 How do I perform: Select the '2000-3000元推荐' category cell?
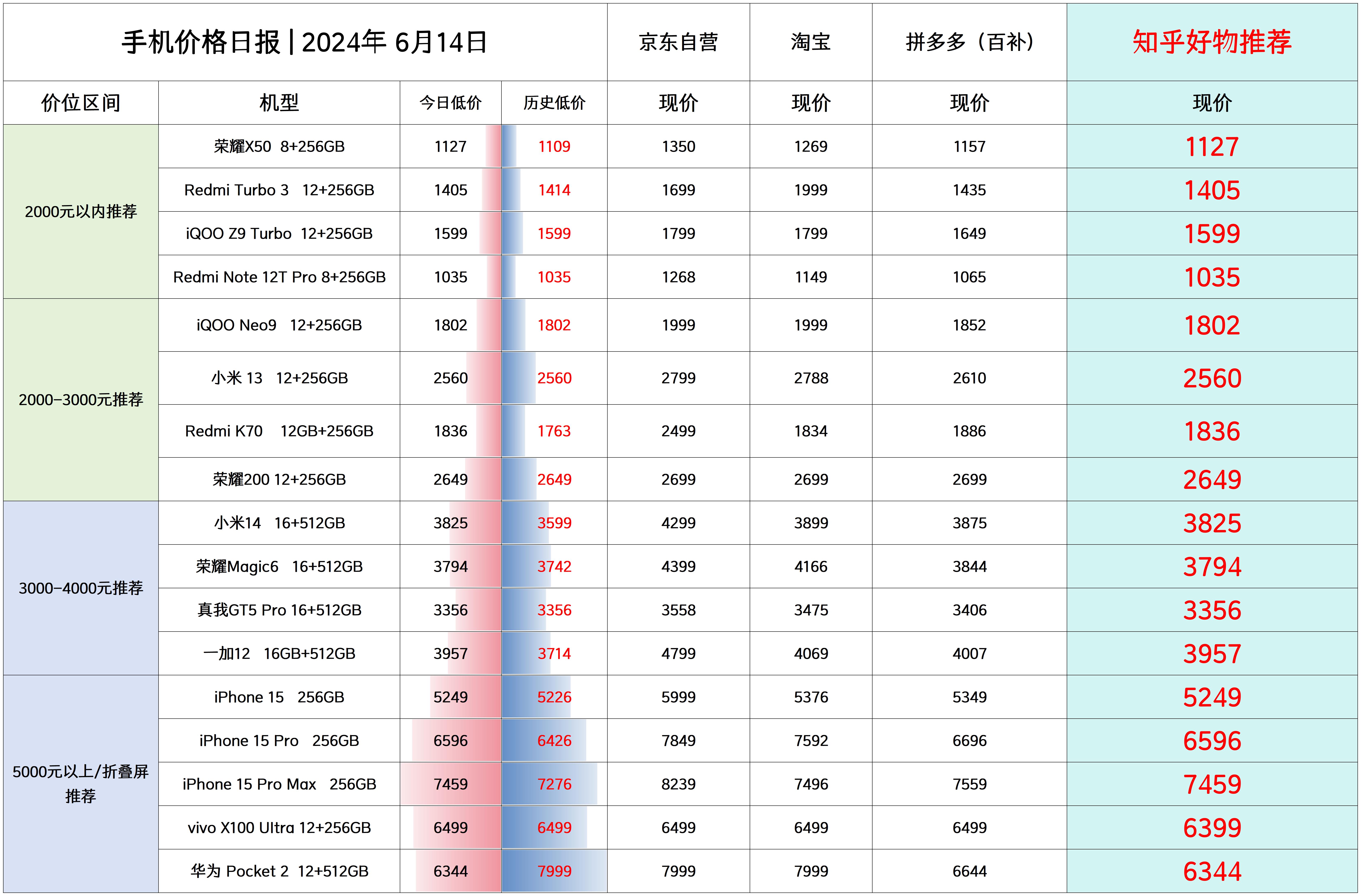coord(81,400)
